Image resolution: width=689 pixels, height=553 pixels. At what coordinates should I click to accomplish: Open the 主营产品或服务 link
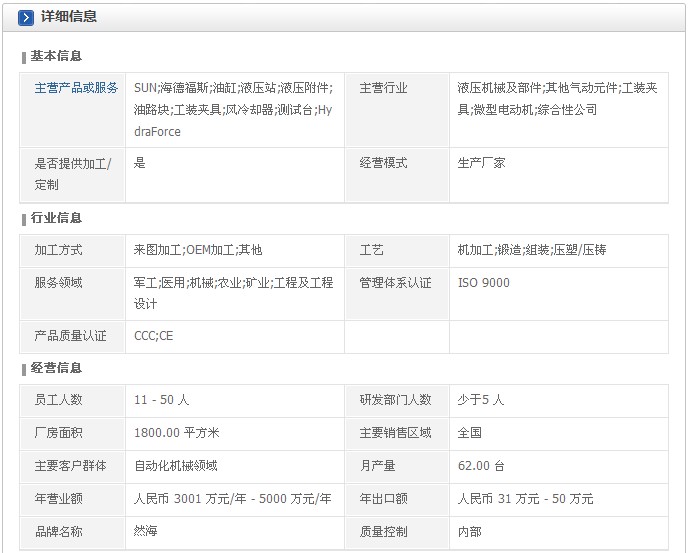tap(76, 88)
